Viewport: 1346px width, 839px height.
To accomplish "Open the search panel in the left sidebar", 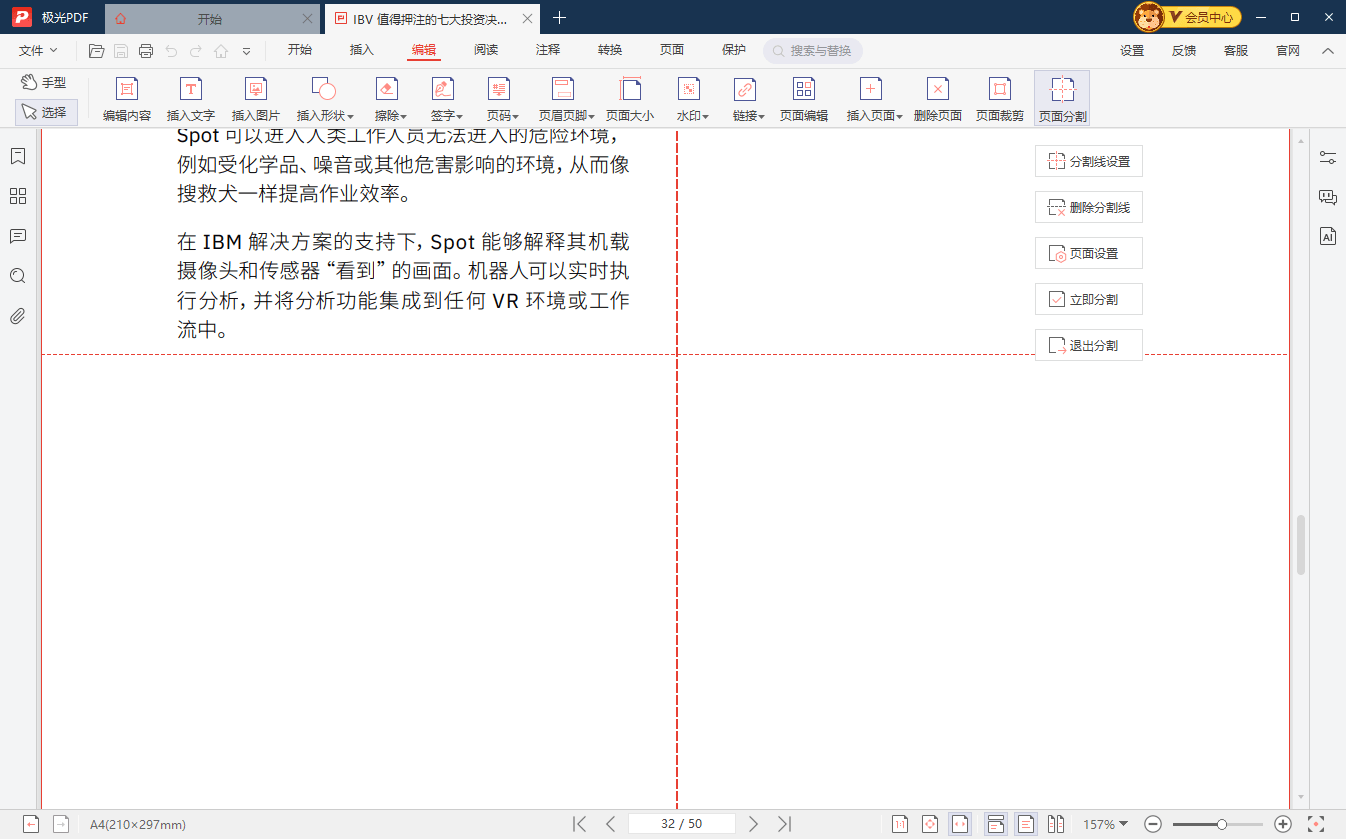I will point(17,276).
